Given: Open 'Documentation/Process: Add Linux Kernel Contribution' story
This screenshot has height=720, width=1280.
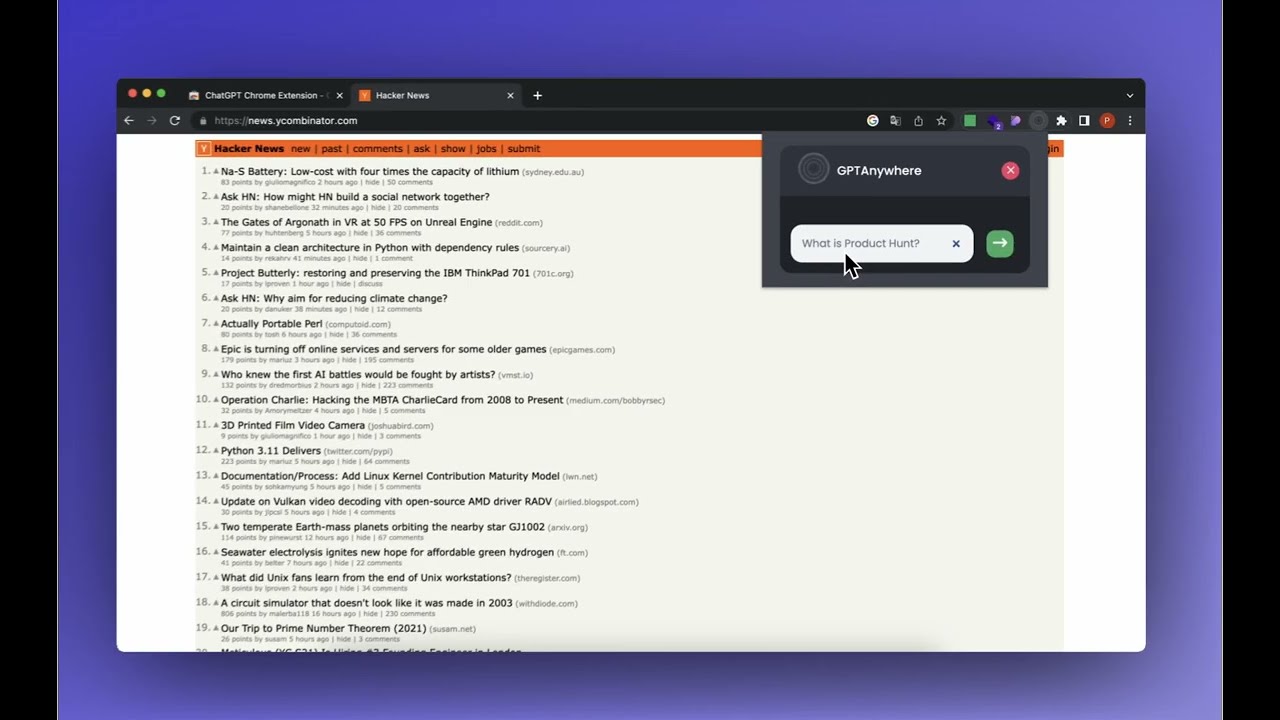Looking at the screenshot, I should [390, 477].
